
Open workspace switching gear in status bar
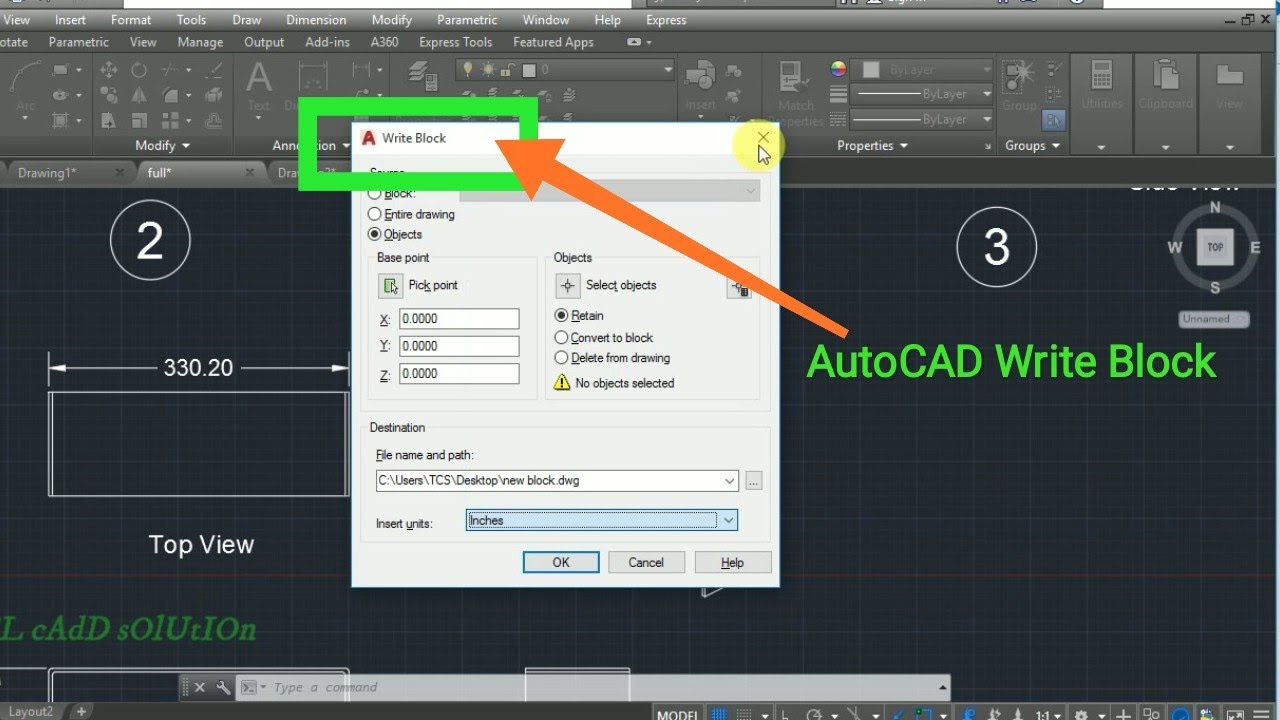[x=1081, y=714]
